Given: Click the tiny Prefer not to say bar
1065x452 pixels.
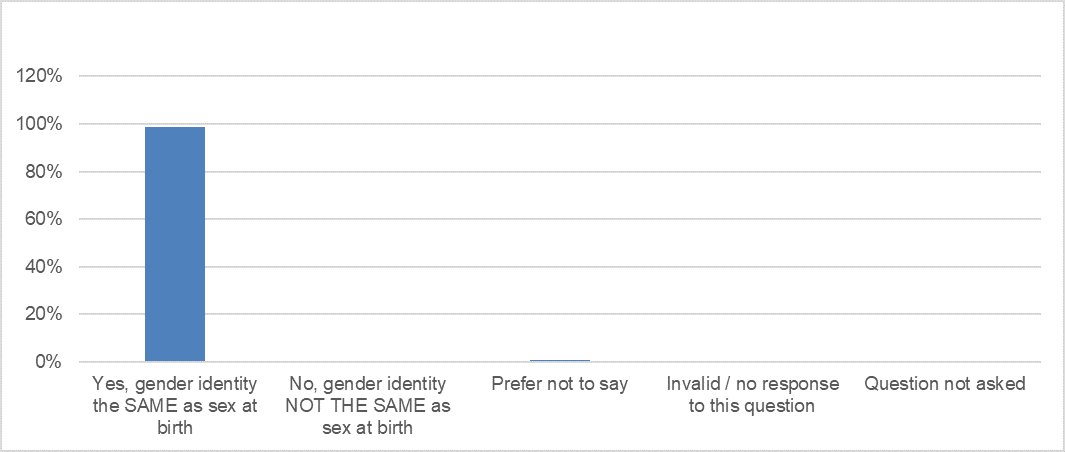Looking at the screenshot, I should click(560, 360).
